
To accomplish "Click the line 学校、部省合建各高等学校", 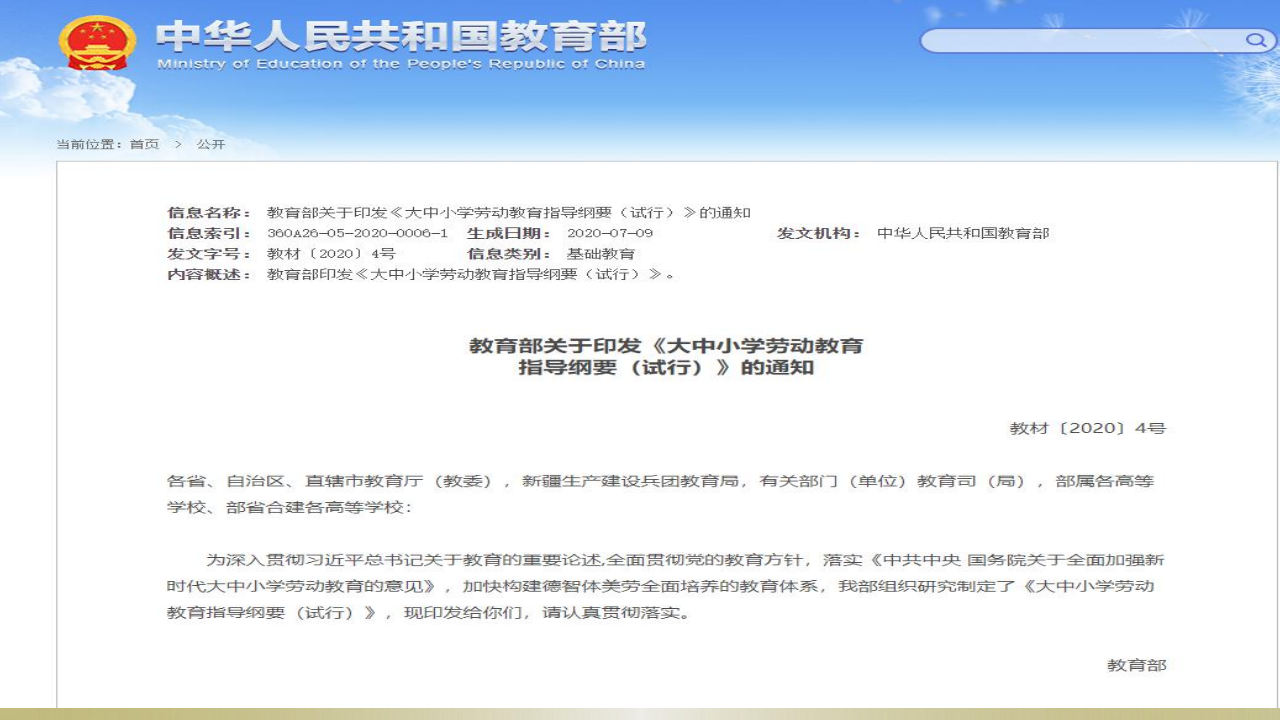I will click(x=289, y=508).
